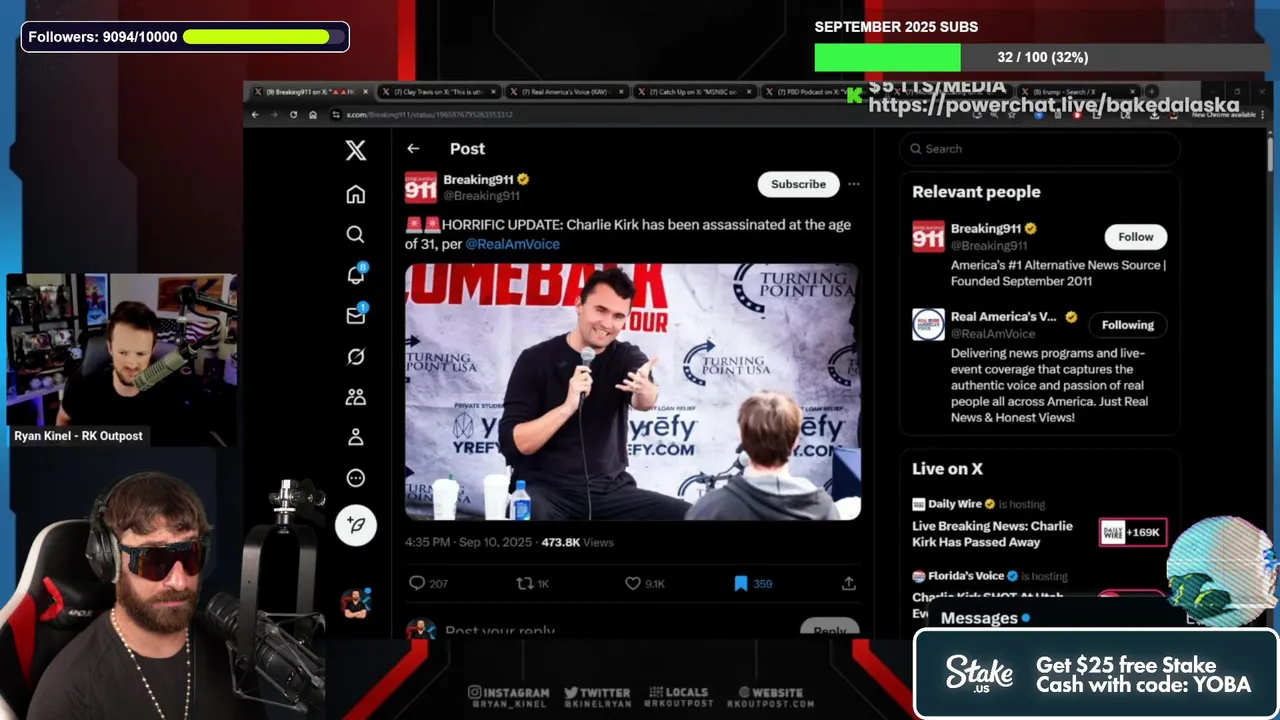1280x720 pixels.
Task: Click the compose post feather button
Action: pyautogui.click(x=356, y=525)
